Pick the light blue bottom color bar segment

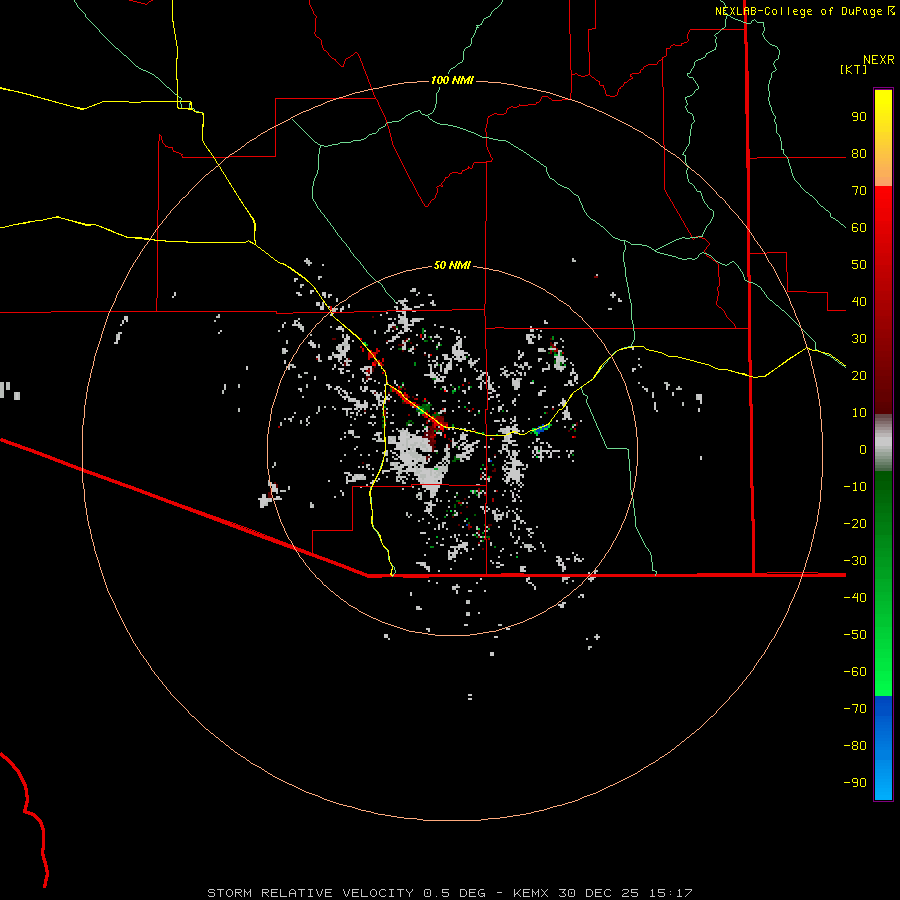(x=883, y=781)
